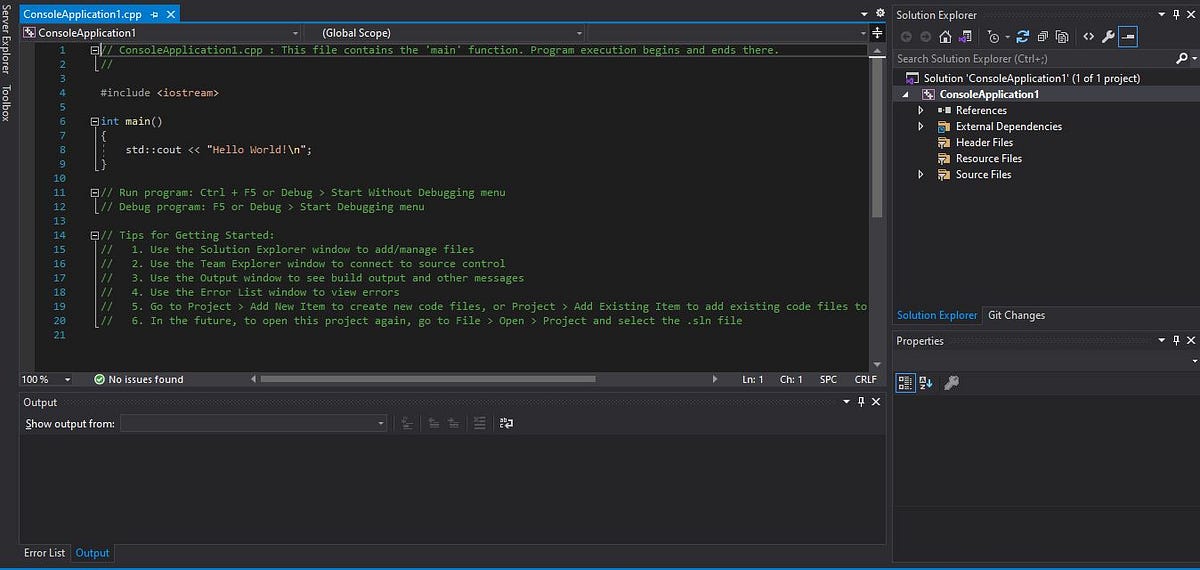Open the 100 % zoom dropdown

[67, 379]
